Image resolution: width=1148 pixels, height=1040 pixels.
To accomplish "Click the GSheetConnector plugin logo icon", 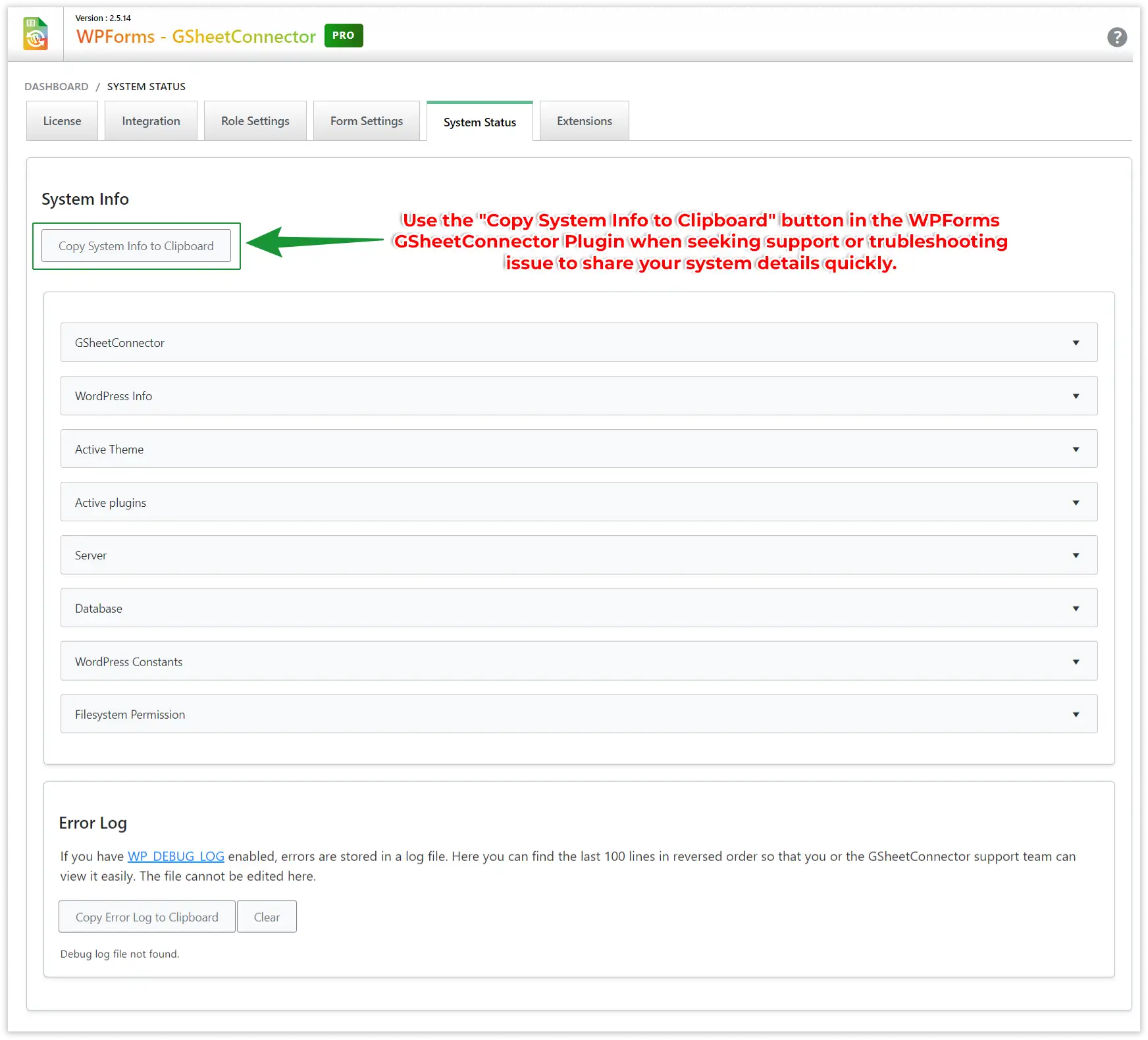I will (36, 34).
